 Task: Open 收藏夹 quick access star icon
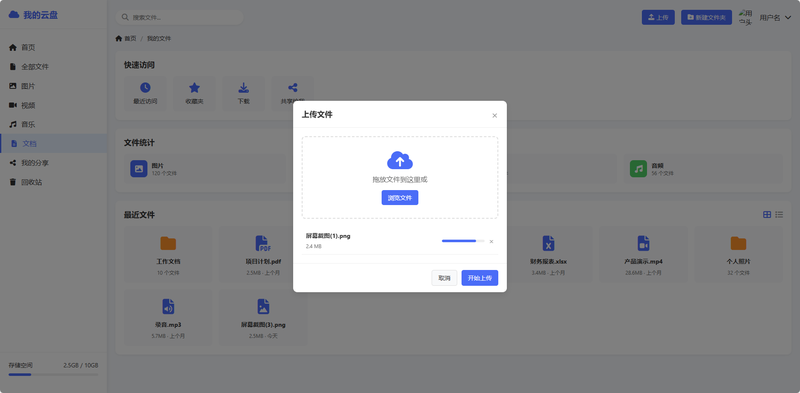(194, 87)
